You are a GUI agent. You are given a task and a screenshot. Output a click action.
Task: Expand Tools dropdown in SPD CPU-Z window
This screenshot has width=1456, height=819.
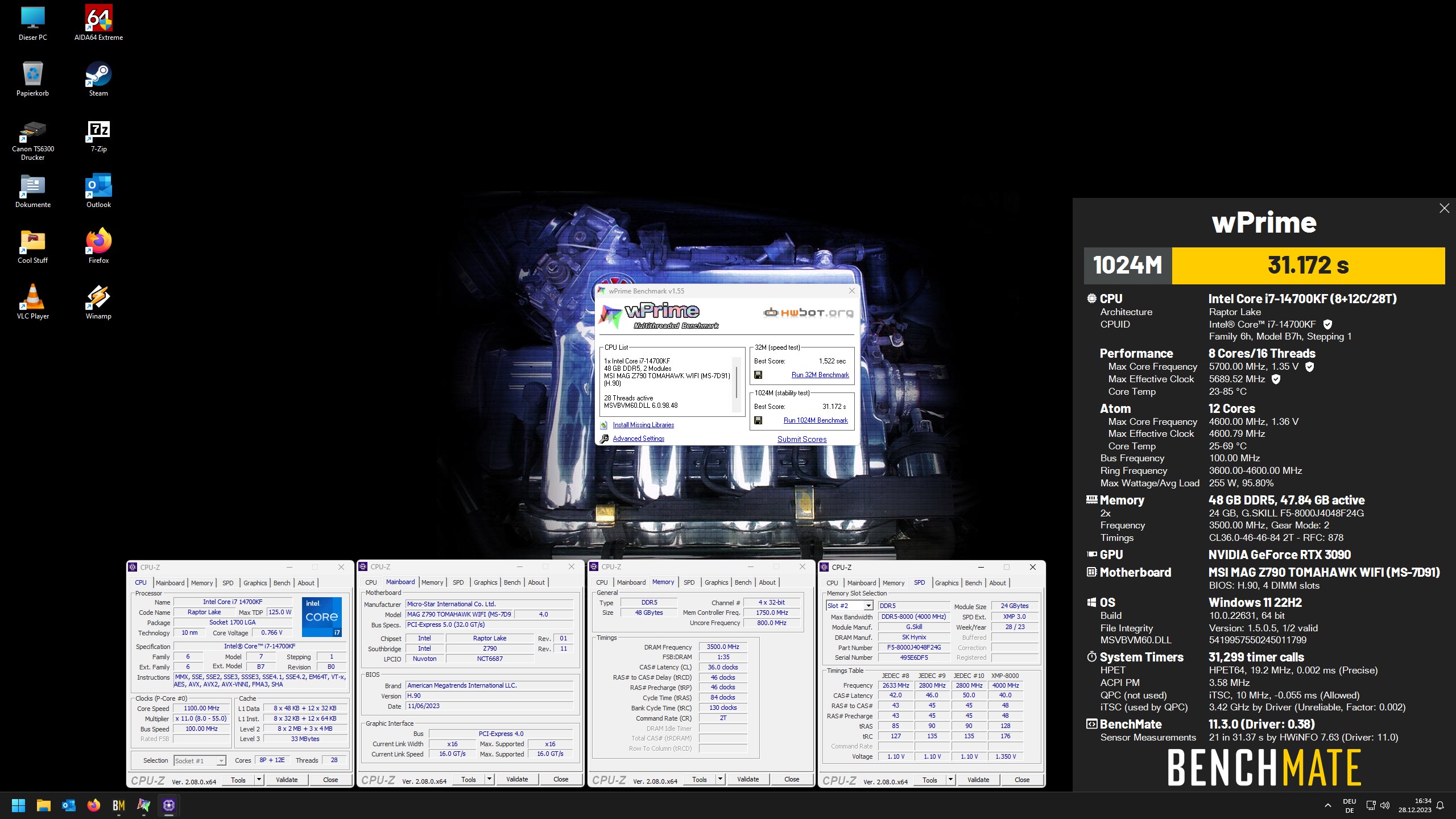950,780
